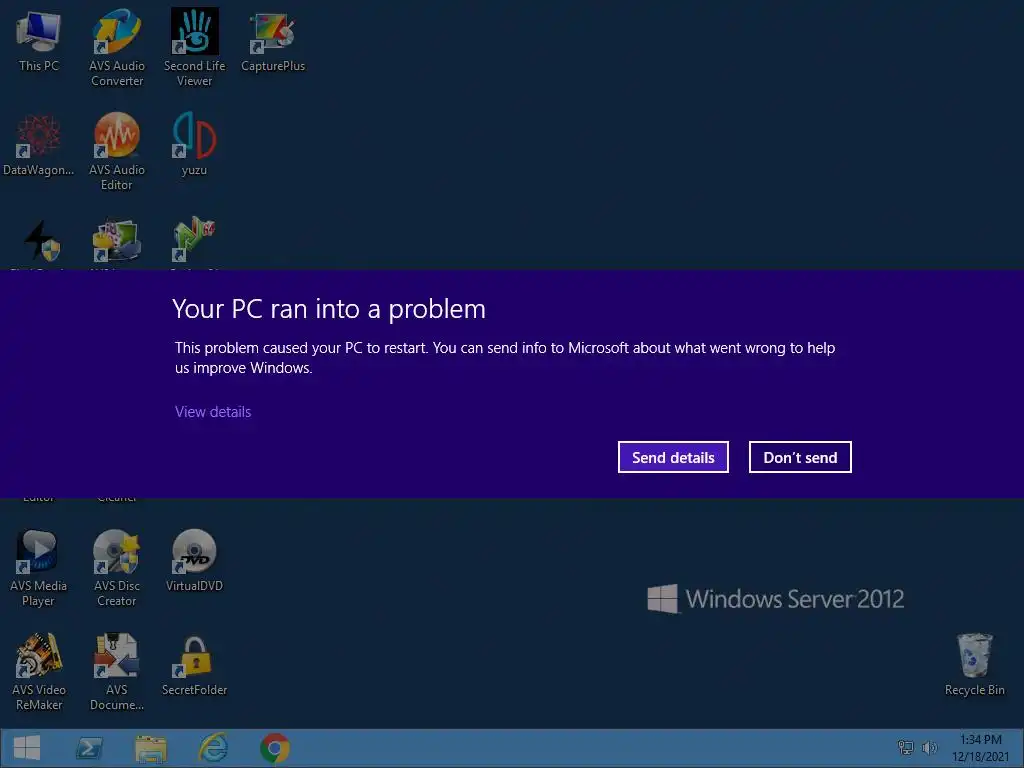Launch Internet Explorer from the taskbar
The height and width of the screenshot is (768, 1024).
[213, 748]
